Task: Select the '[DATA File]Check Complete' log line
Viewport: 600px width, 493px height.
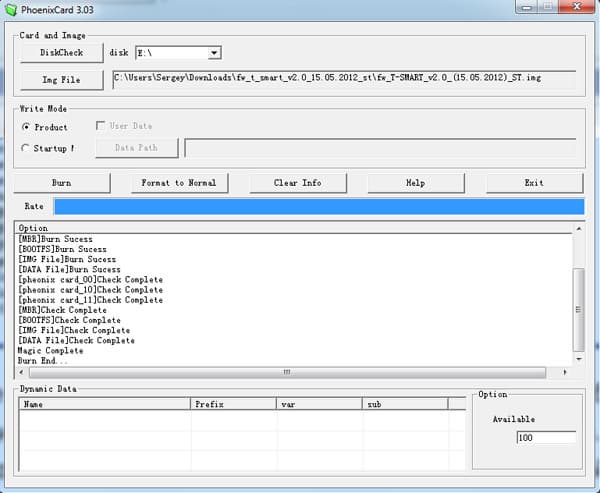Action: 76,341
